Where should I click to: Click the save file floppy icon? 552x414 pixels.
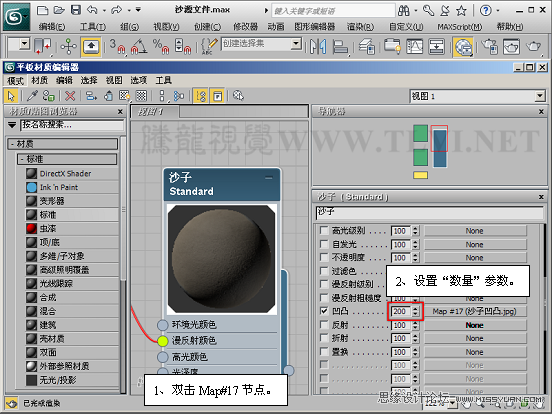(x=76, y=10)
